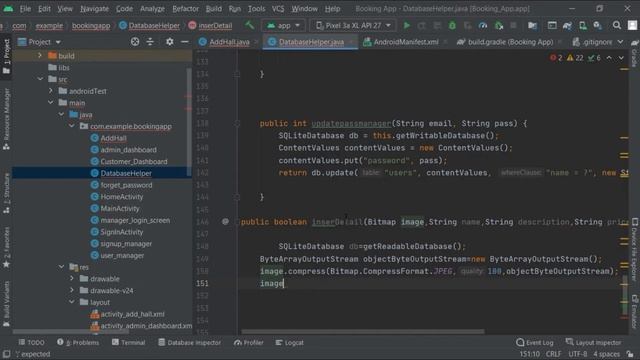Click Select Opened File target icon
This screenshot has width=640, height=360.
135,42
